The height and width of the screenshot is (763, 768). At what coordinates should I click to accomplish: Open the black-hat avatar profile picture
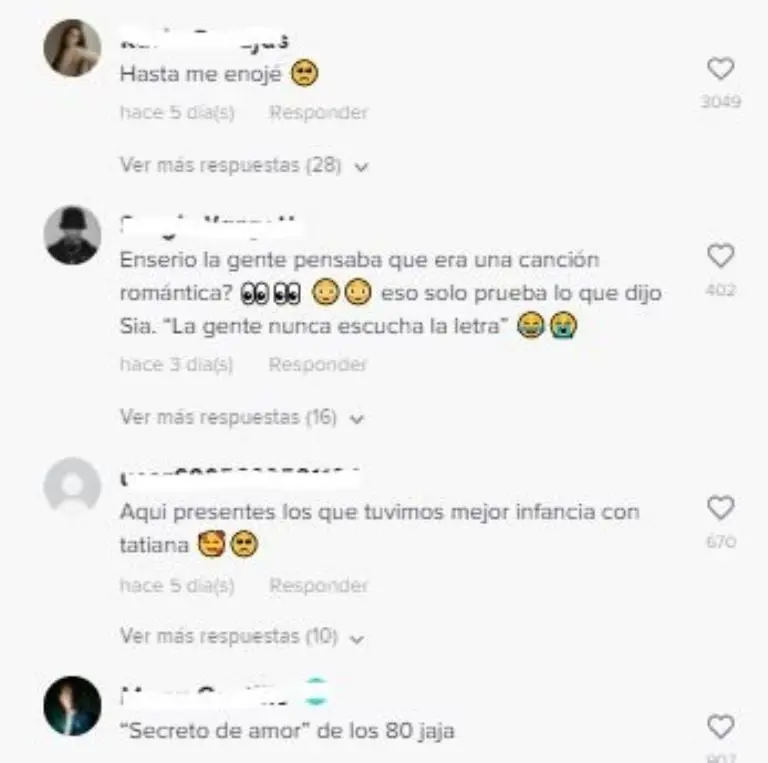(72, 235)
